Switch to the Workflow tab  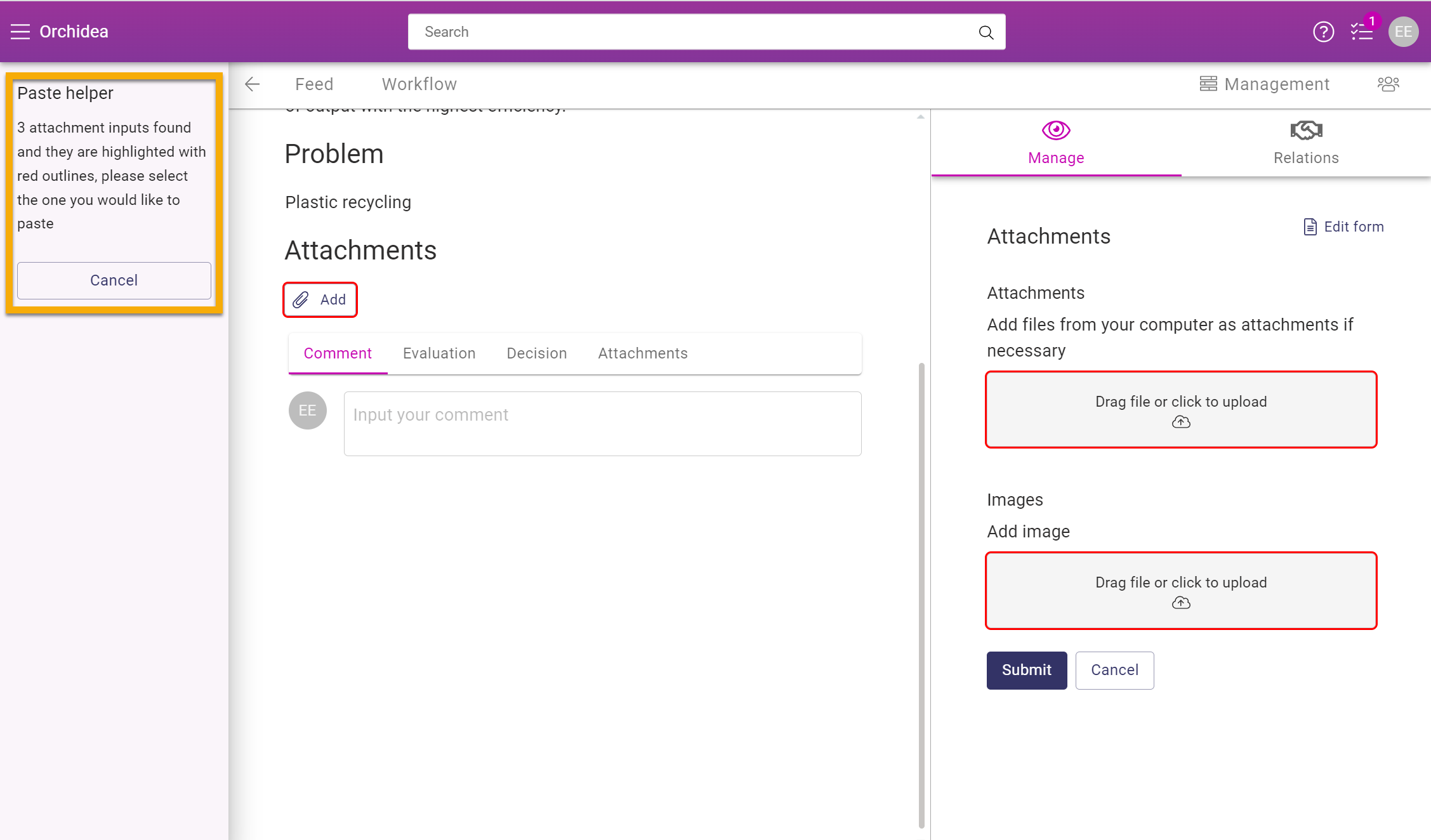point(419,84)
